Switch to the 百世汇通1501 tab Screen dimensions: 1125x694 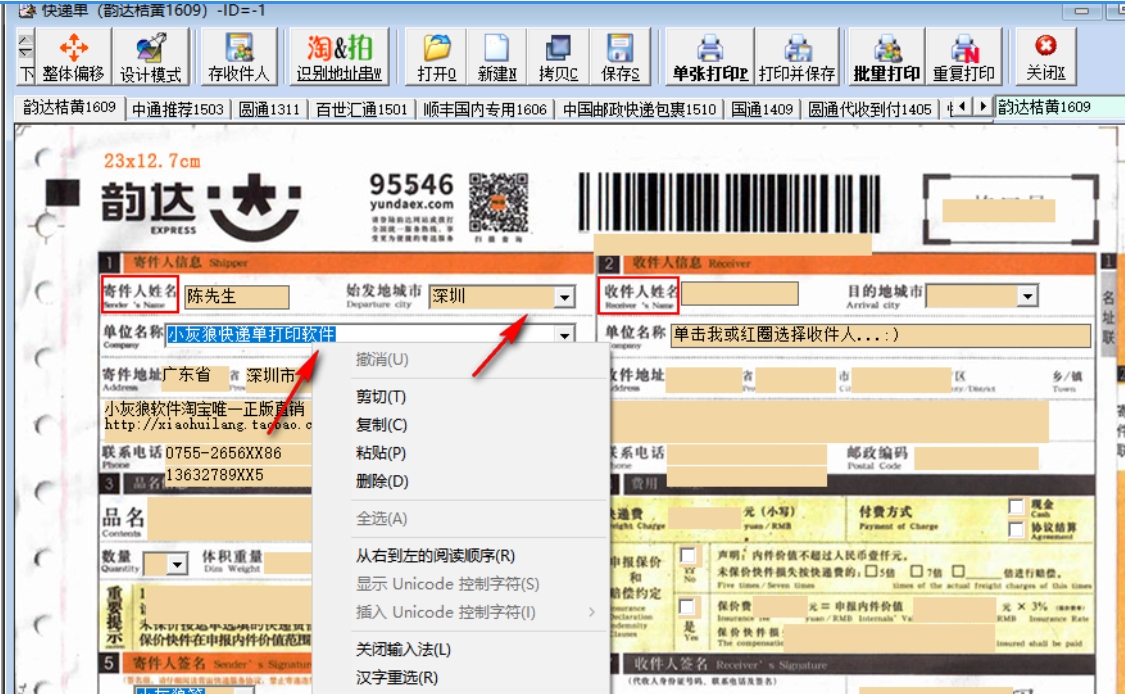point(361,109)
